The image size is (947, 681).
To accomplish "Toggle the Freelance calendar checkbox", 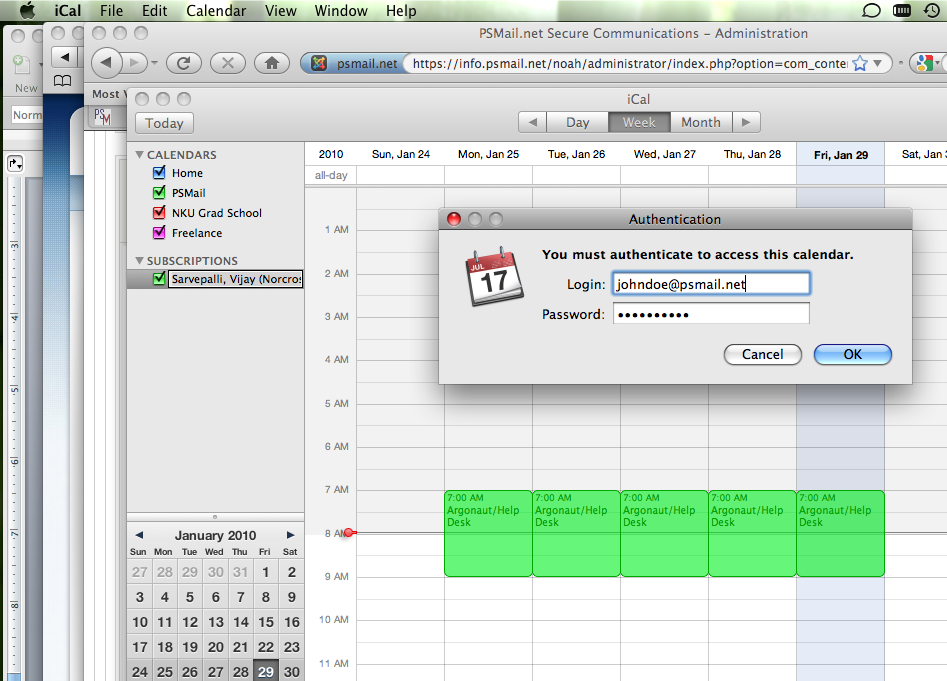I will point(159,232).
